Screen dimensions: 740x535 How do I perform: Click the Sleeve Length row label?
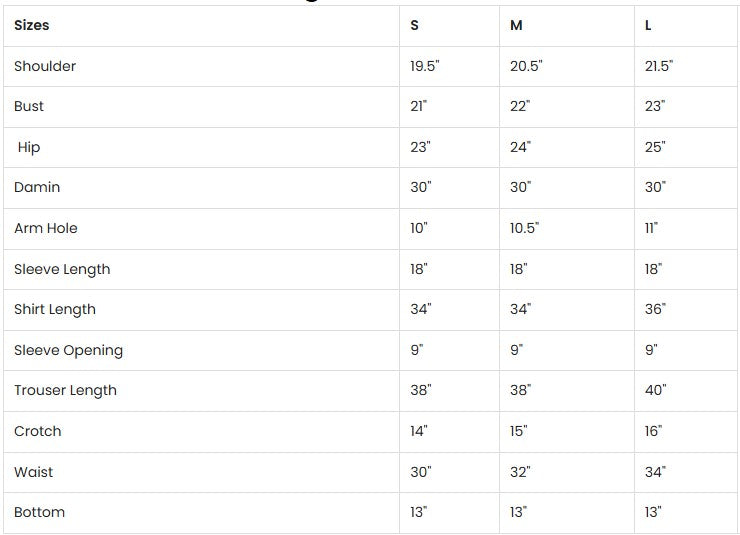click(x=62, y=269)
